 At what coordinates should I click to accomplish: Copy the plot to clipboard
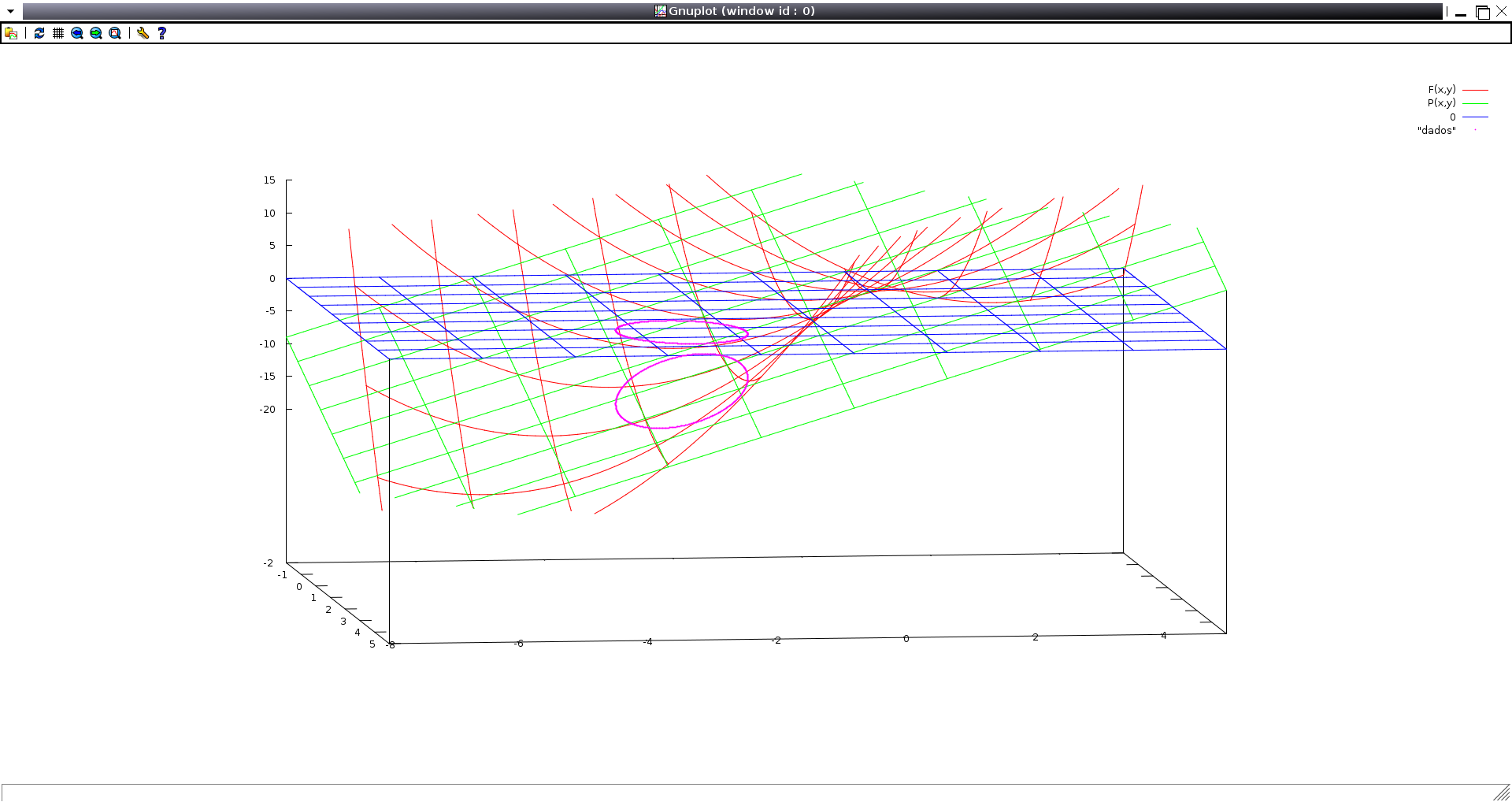11,33
